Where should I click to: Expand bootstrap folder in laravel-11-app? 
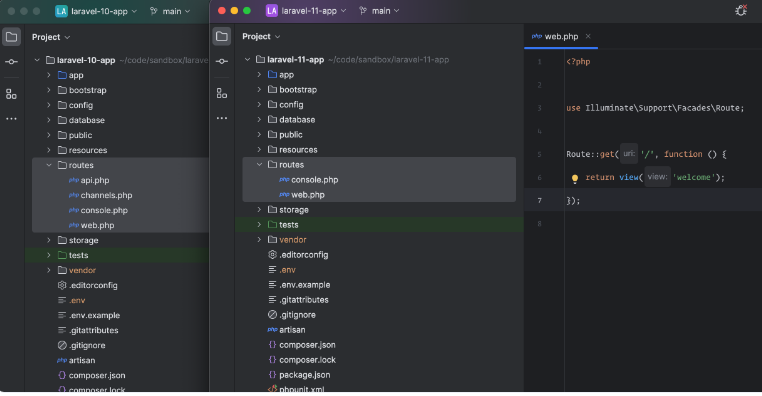click(259, 90)
